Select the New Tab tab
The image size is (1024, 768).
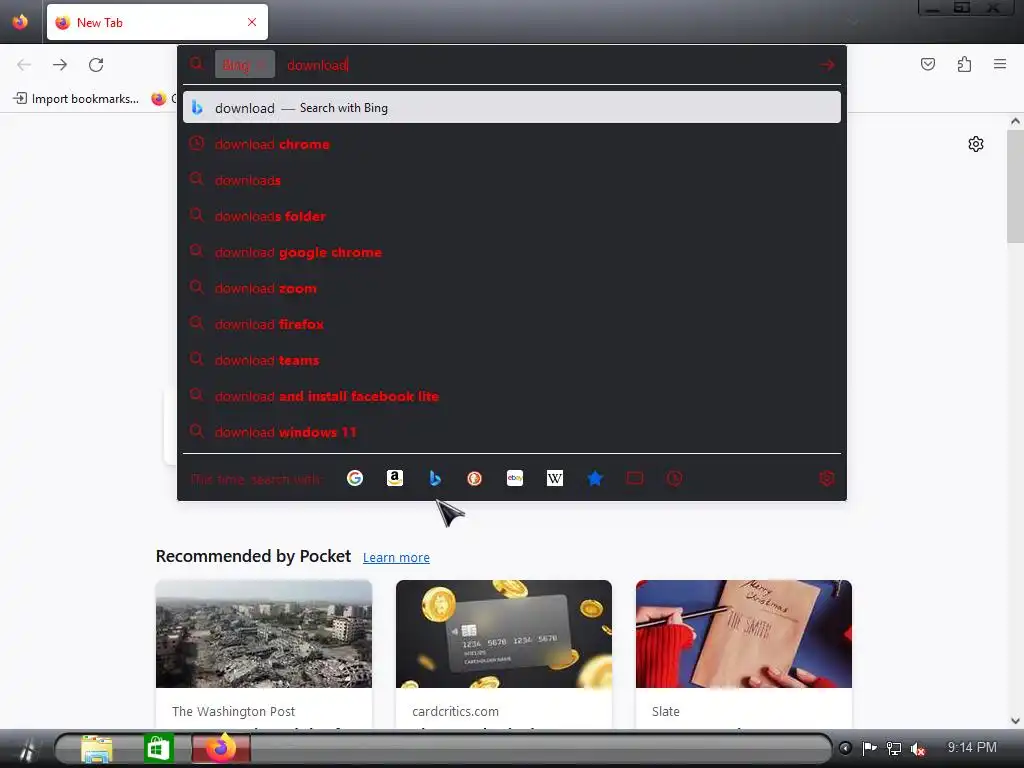(157, 22)
